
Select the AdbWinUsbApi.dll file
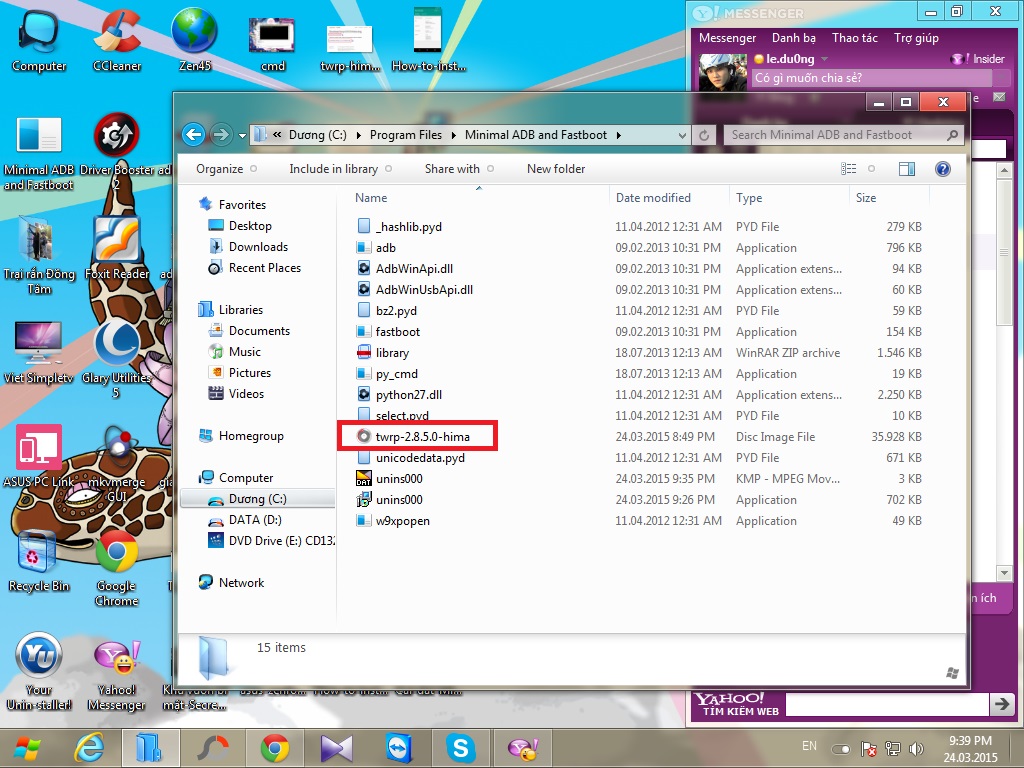point(424,289)
